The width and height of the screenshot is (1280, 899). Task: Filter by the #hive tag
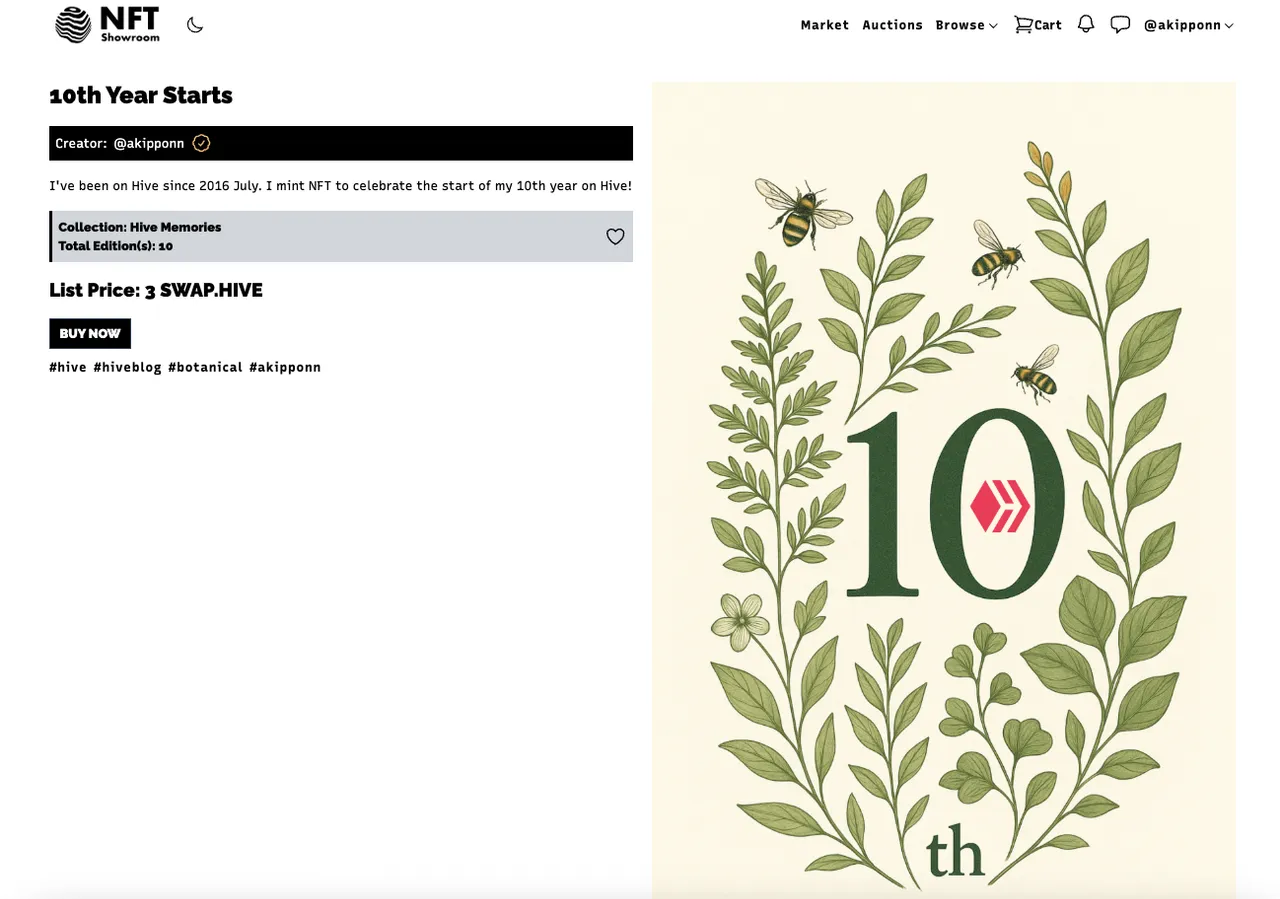[x=68, y=367]
